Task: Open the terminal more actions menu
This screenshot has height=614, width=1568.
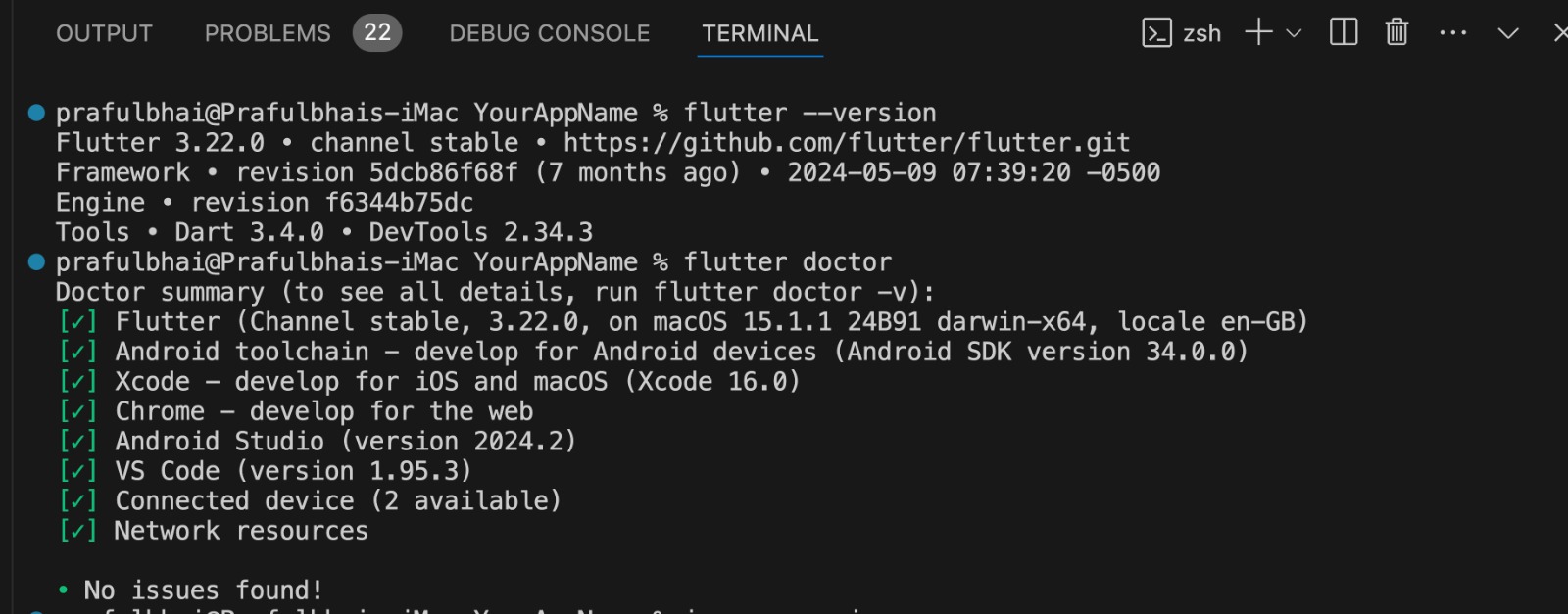Action: pyautogui.click(x=1452, y=33)
